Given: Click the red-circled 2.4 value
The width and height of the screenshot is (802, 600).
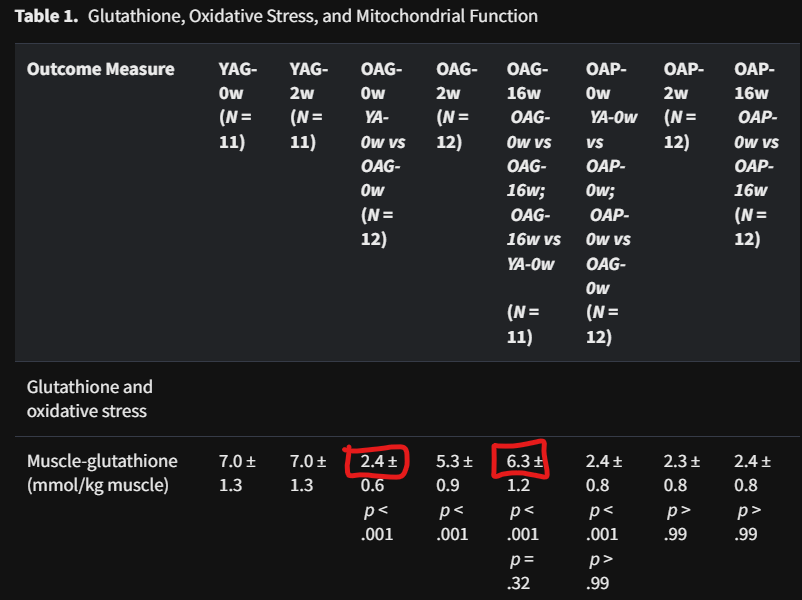Looking at the screenshot, I should [378, 461].
